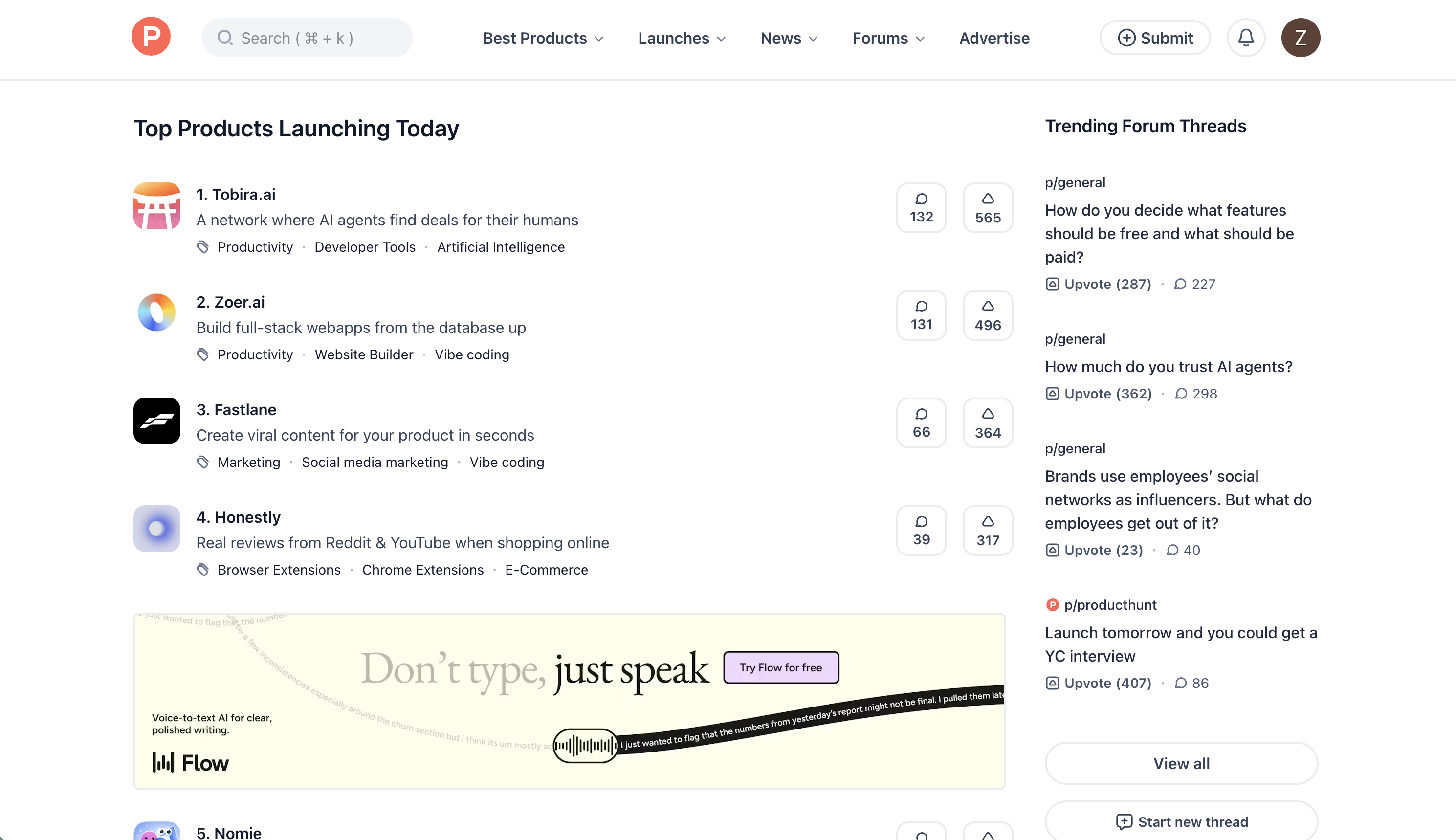
Task: Focus the search input field
Action: pos(308,38)
